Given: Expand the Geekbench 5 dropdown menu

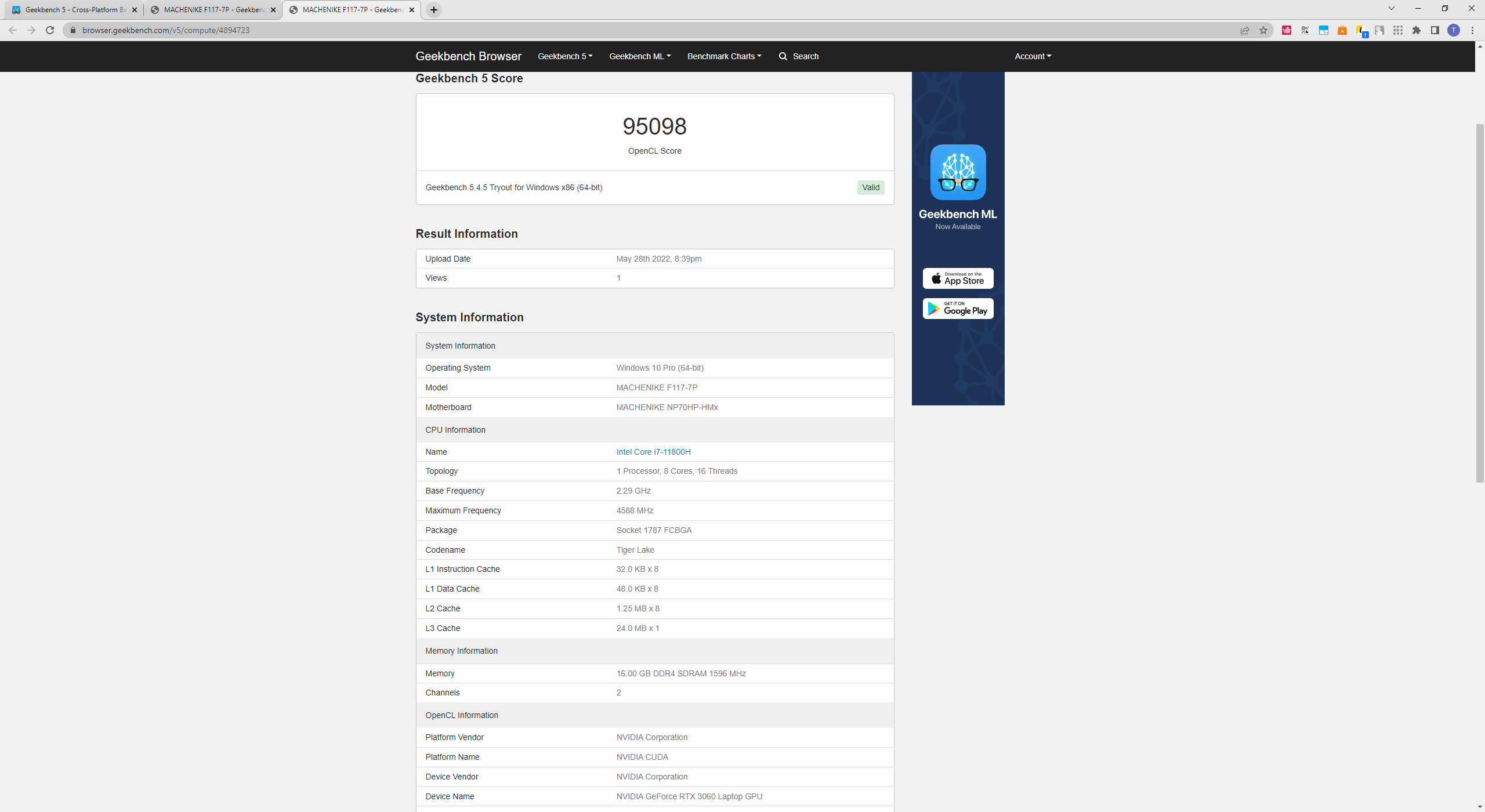Looking at the screenshot, I should point(565,56).
